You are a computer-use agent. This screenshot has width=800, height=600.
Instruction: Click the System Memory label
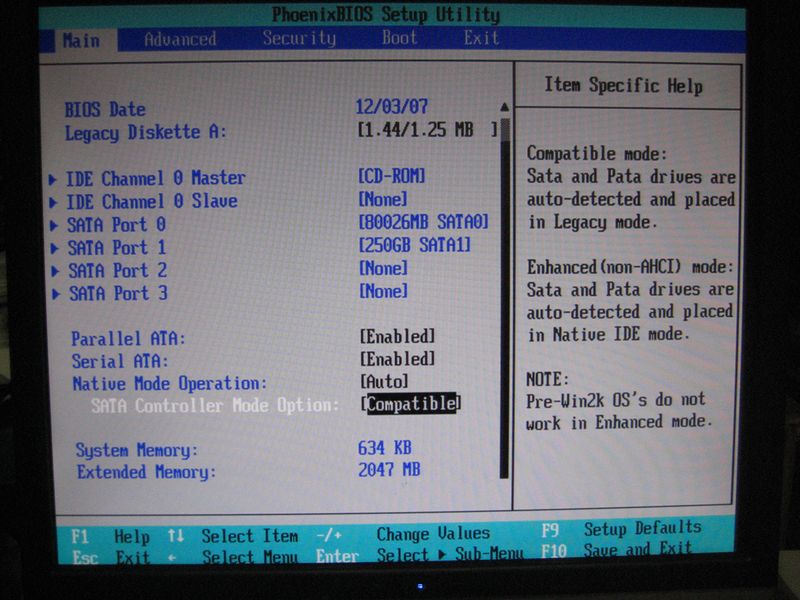pyautogui.click(x=136, y=451)
